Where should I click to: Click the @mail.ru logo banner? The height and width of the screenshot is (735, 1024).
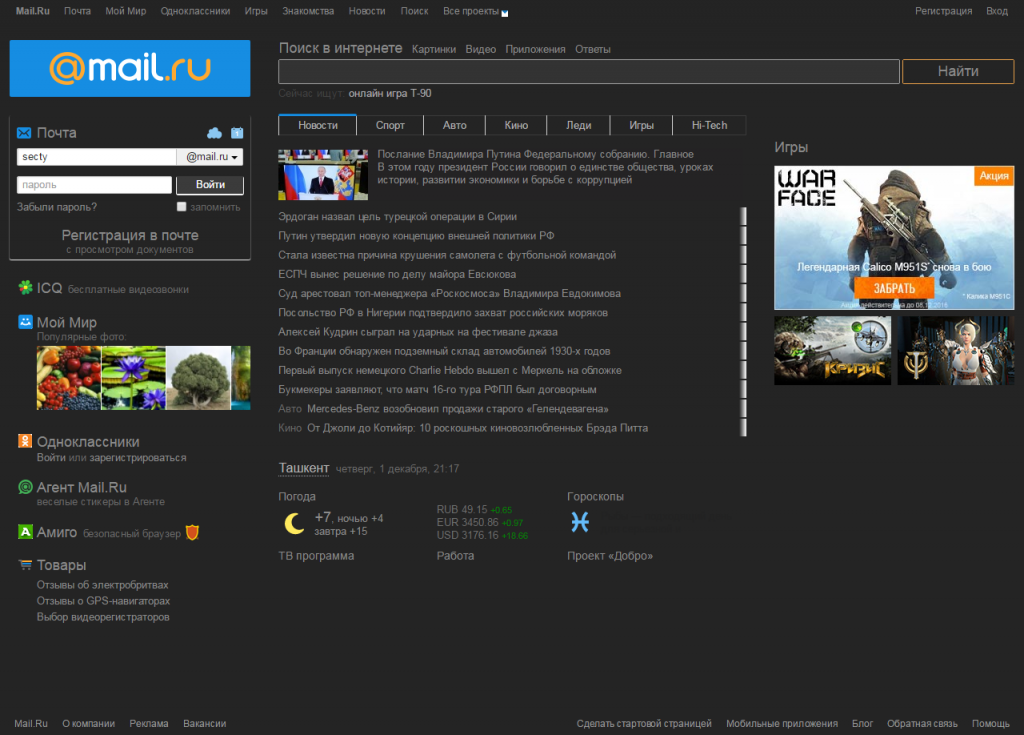click(x=130, y=69)
